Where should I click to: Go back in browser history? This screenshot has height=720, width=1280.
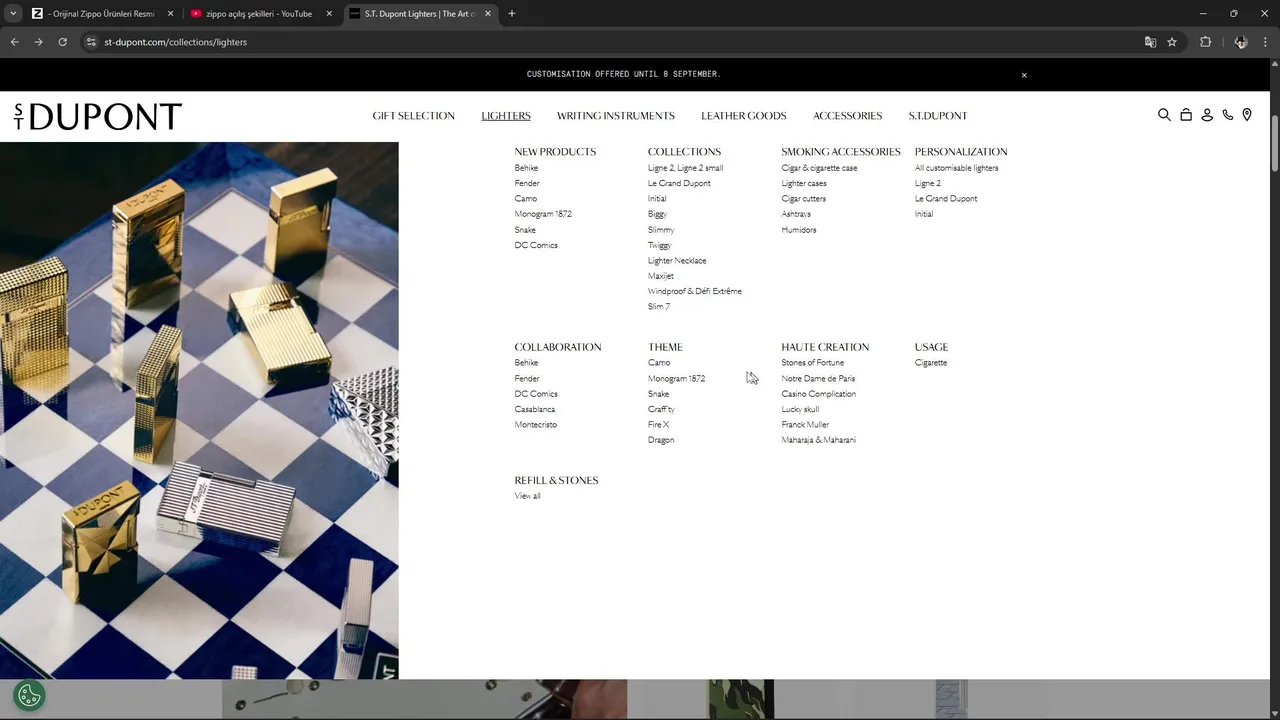pos(14,42)
